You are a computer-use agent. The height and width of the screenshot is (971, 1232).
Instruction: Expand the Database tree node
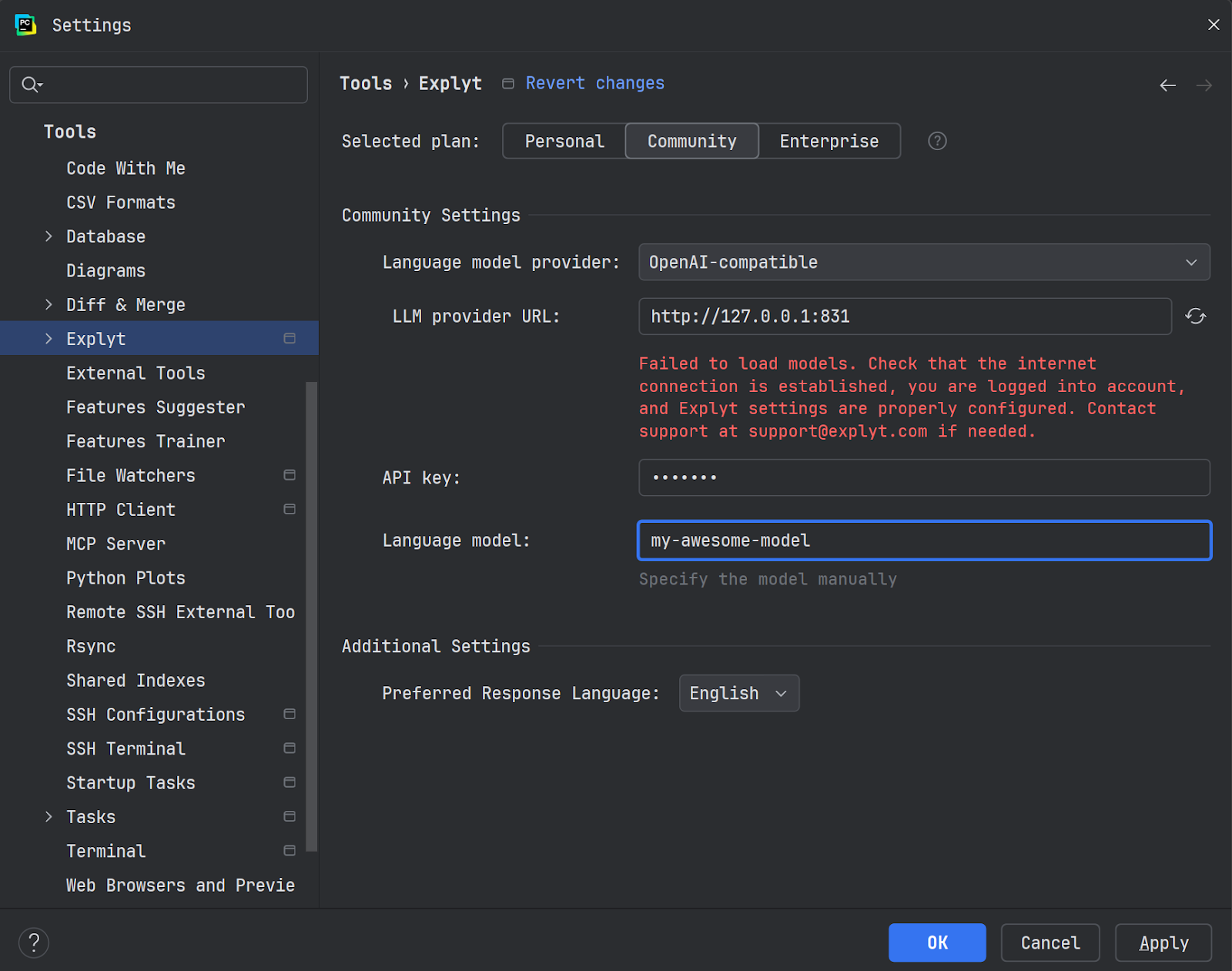coord(49,236)
